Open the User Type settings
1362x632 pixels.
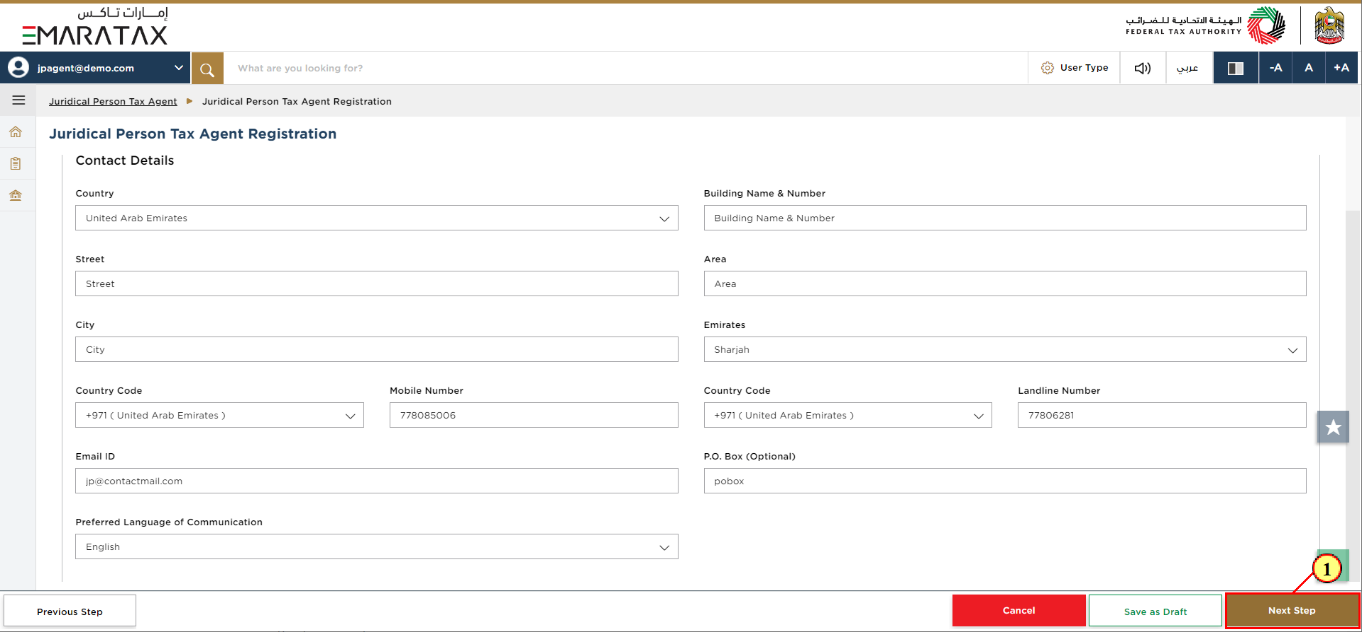point(1075,68)
